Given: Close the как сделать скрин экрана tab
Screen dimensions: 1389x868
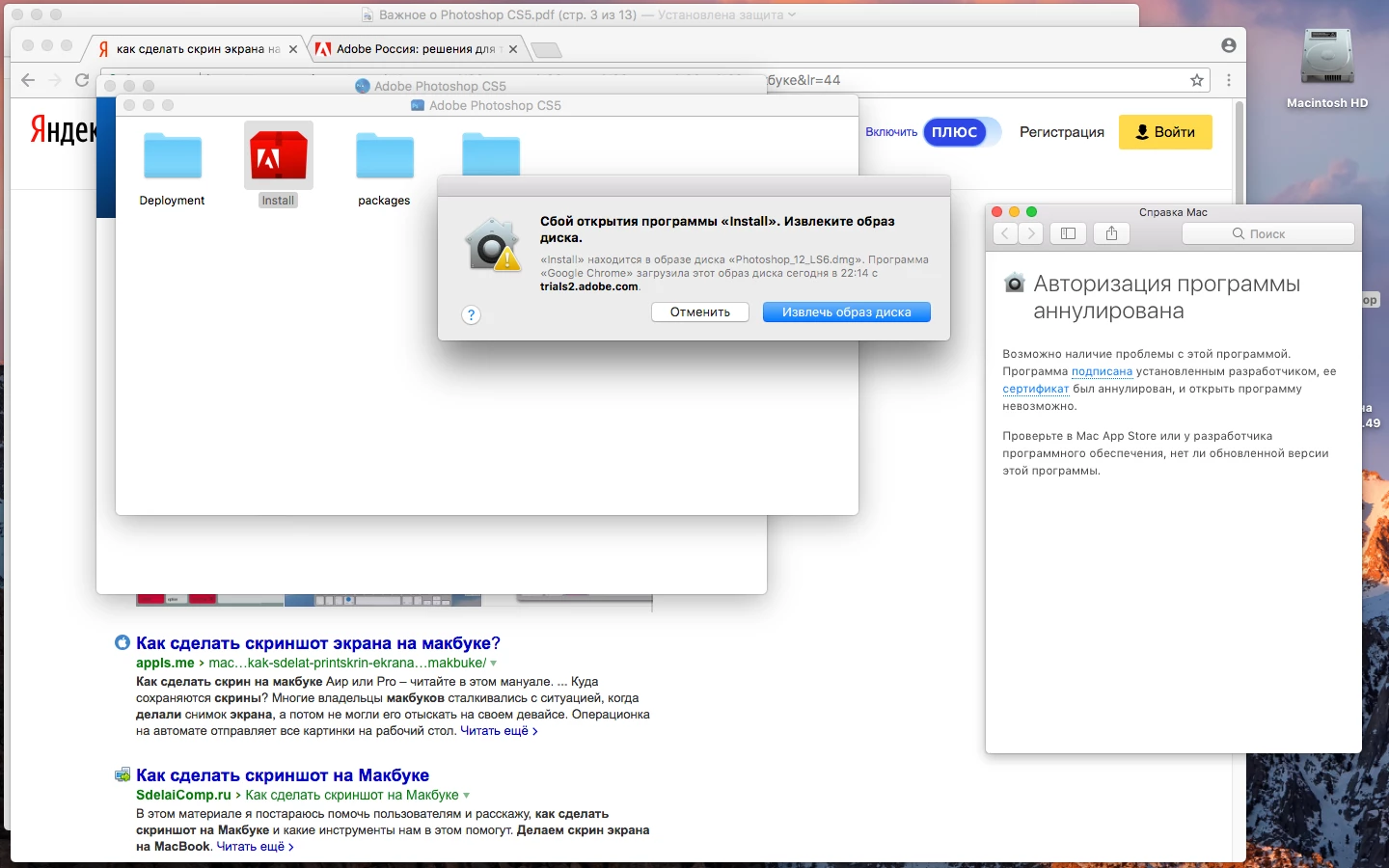Looking at the screenshot, I should pyautogui.click(x=293, y=49).
